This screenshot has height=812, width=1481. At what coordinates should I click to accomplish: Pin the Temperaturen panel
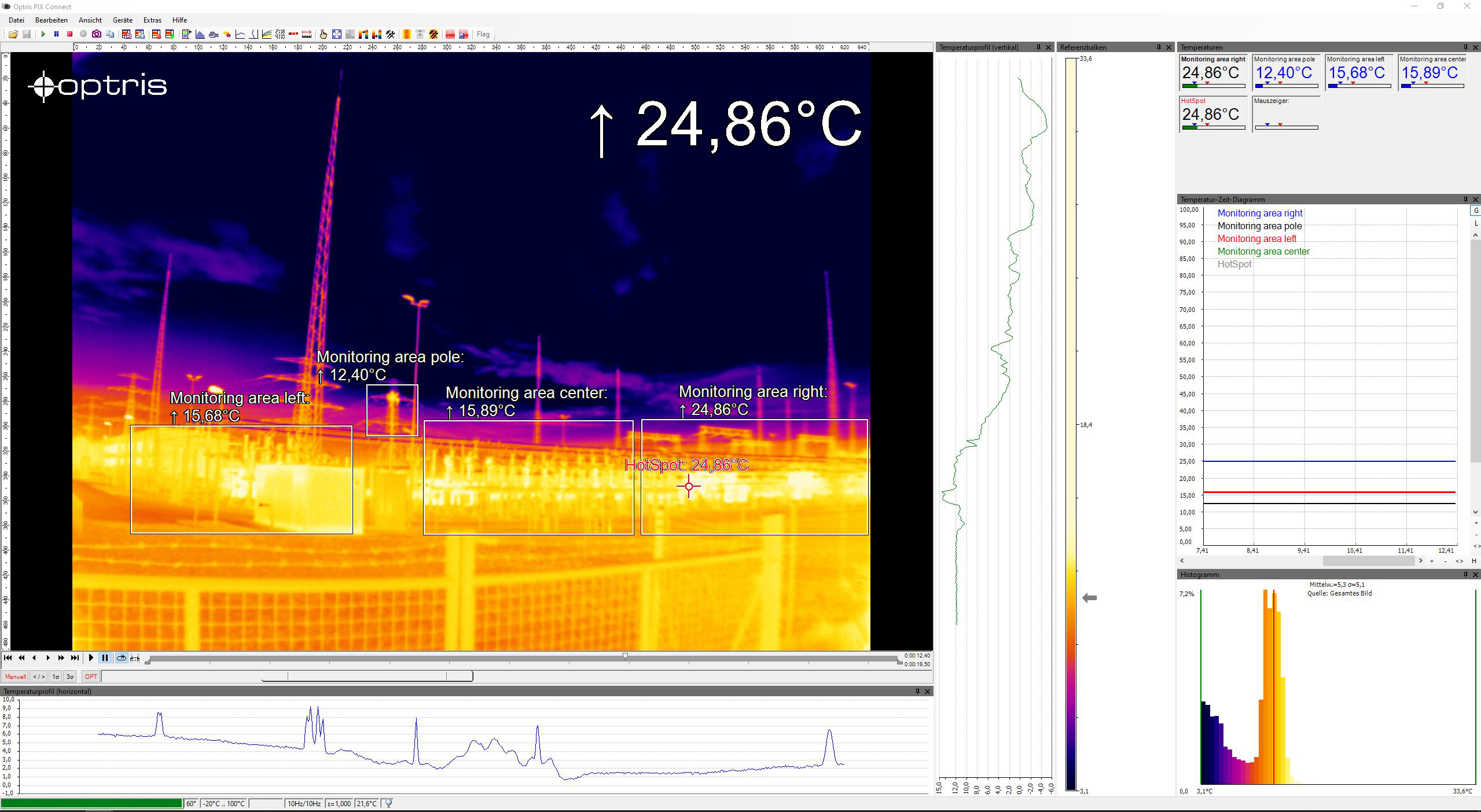tap(1465, 47)
